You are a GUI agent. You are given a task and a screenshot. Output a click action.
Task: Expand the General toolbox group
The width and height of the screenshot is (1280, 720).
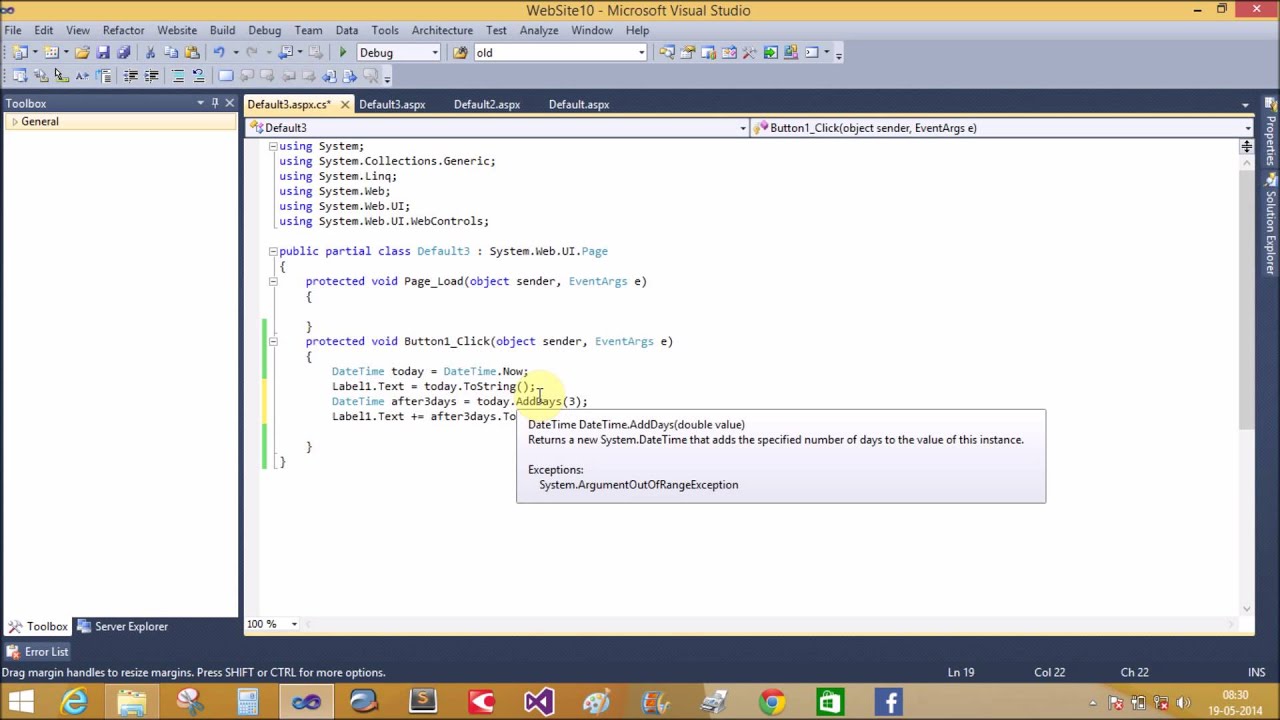coord(14,122)
